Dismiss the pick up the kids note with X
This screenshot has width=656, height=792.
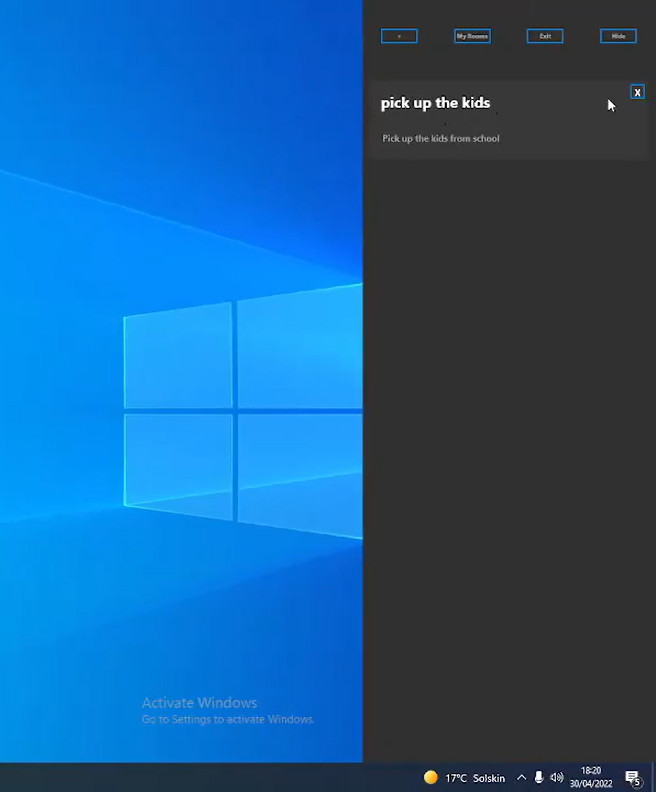pos(637,92)
